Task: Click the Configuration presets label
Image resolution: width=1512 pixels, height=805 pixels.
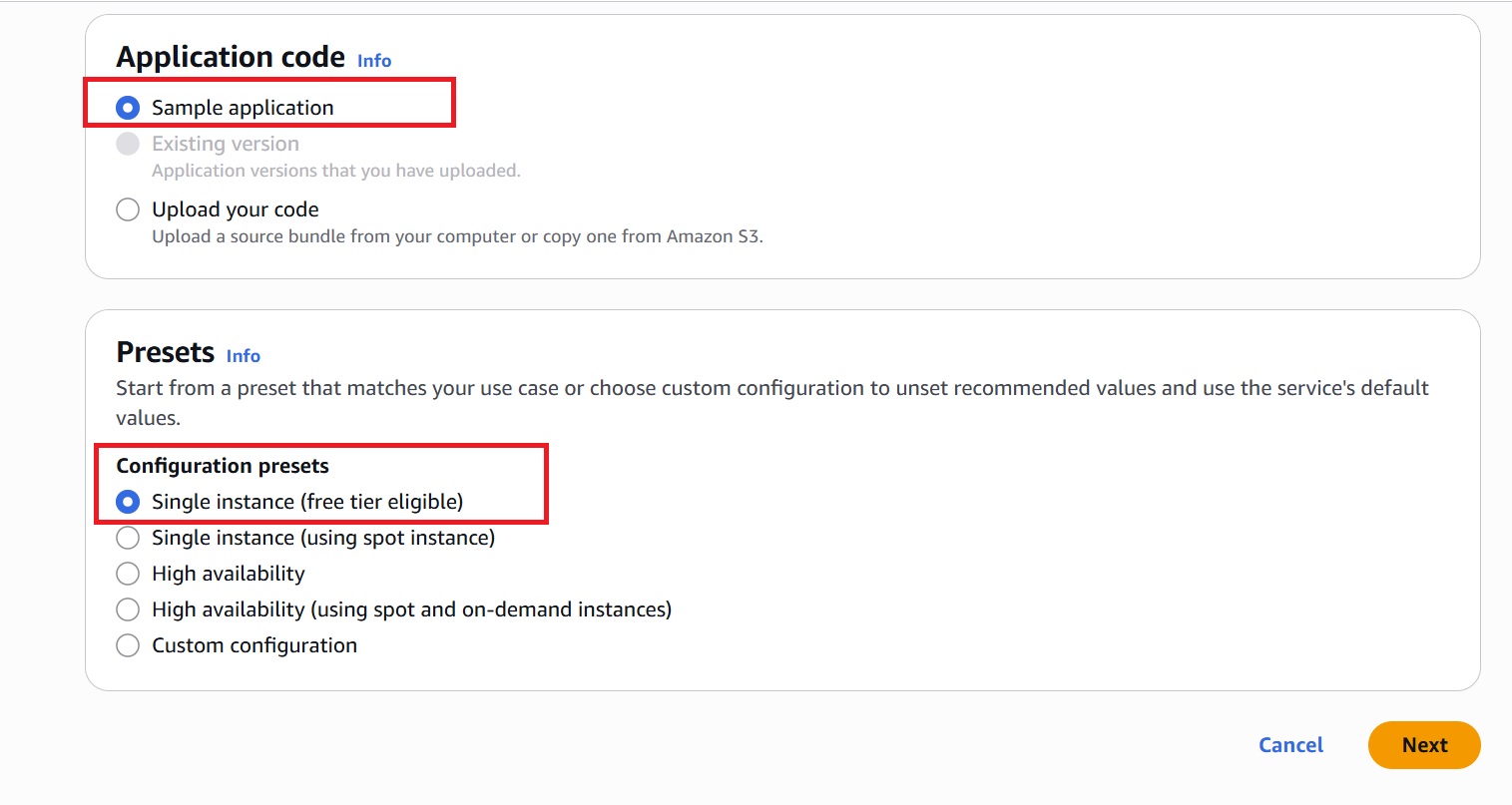Action: pyautogui.click(x=223, y=466)
